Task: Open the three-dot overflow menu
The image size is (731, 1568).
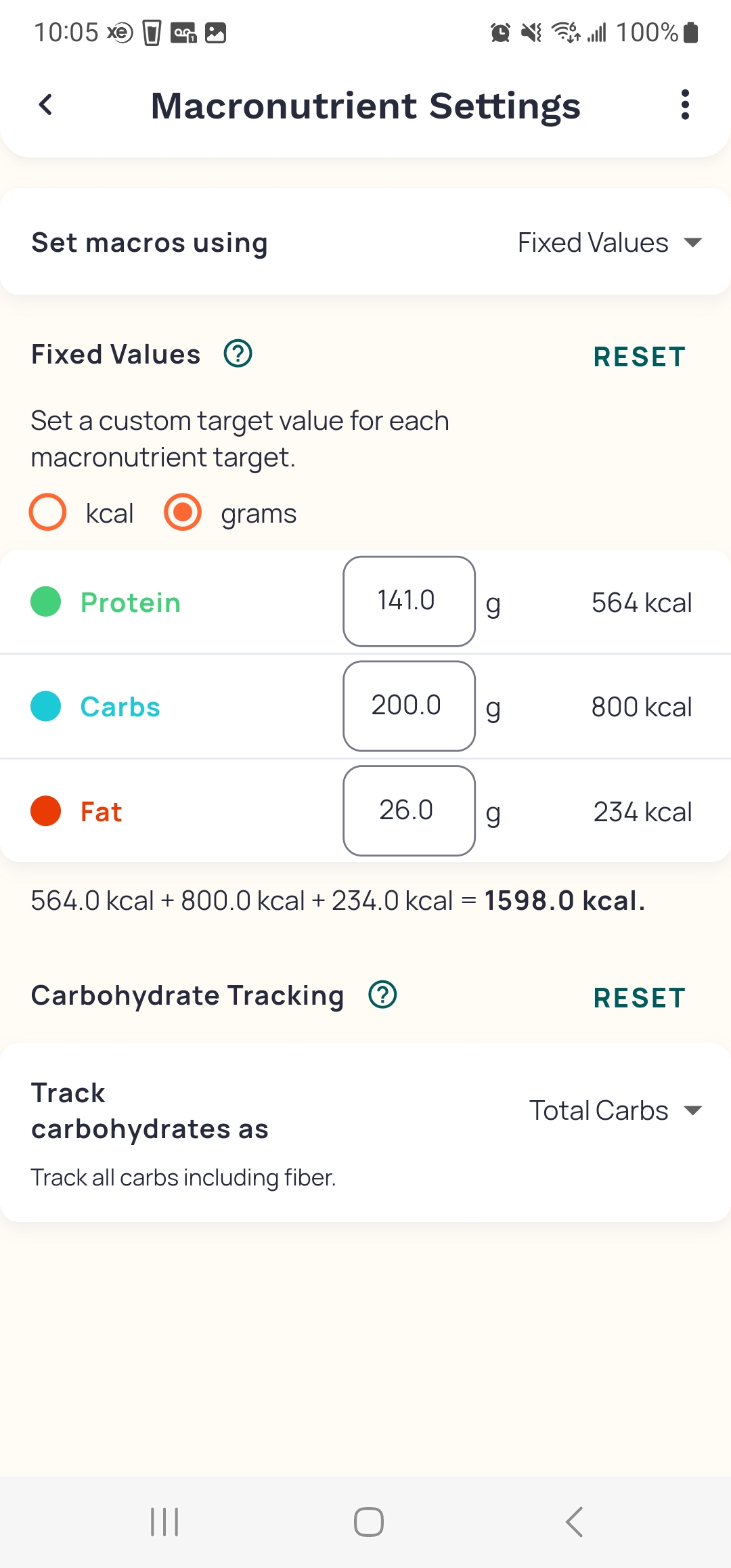Action: click(x=685, y=105)
